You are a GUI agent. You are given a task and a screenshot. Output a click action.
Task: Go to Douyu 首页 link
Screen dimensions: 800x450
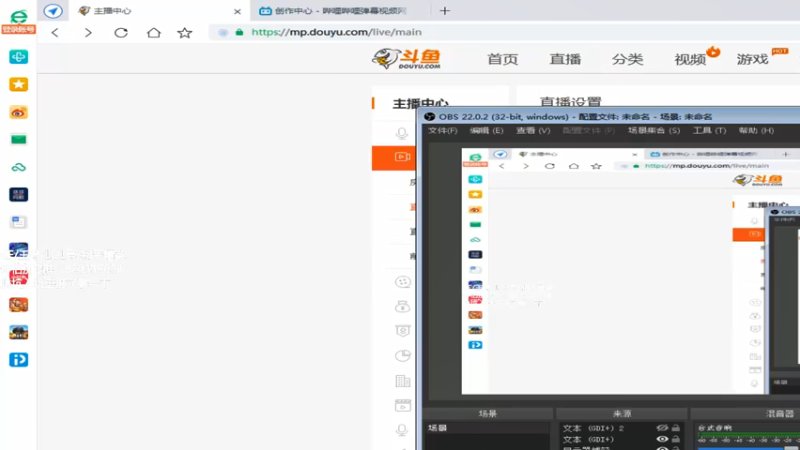point(503,59)
